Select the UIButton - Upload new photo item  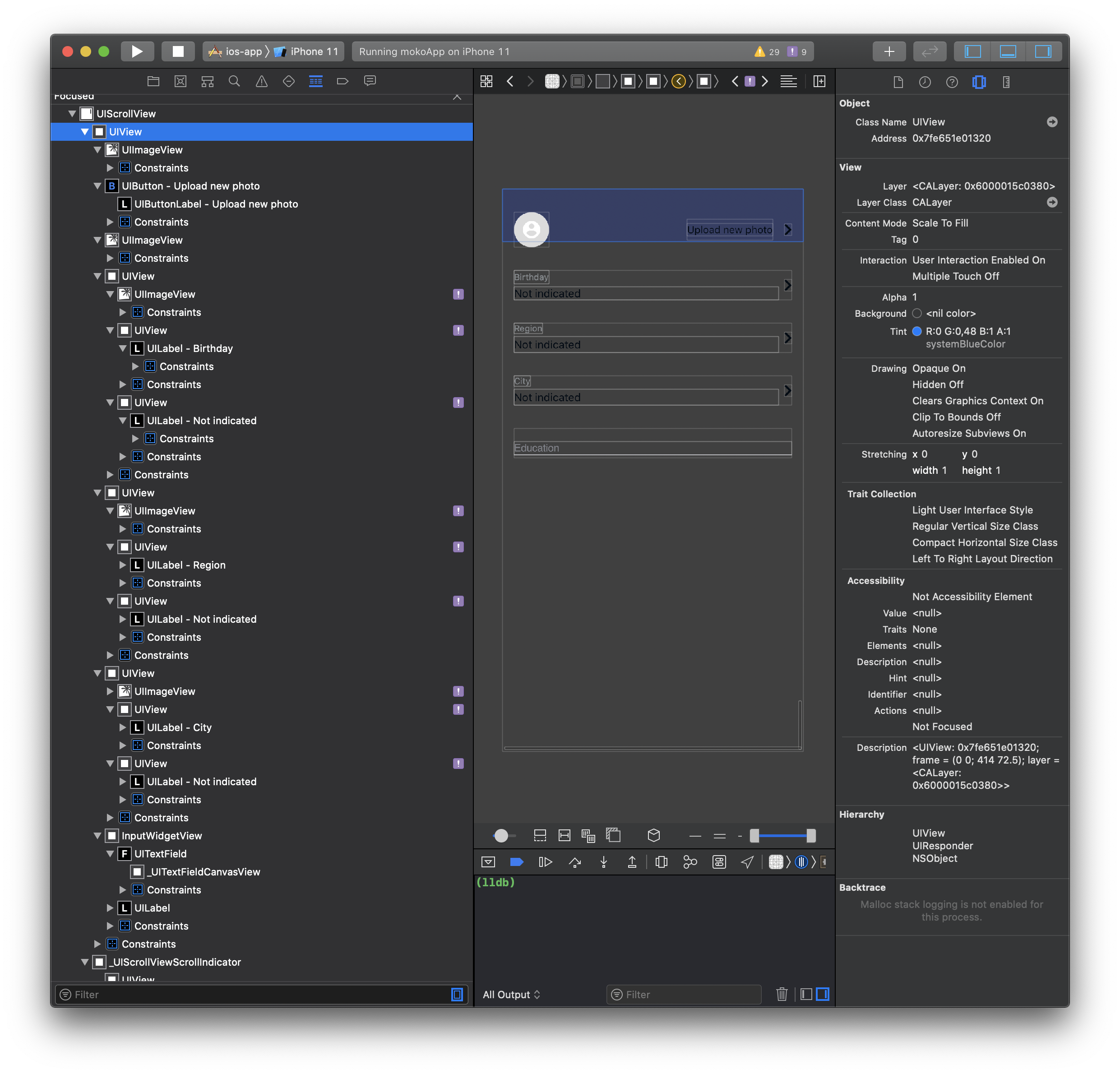pyautogui.click(x=191, y=186)
